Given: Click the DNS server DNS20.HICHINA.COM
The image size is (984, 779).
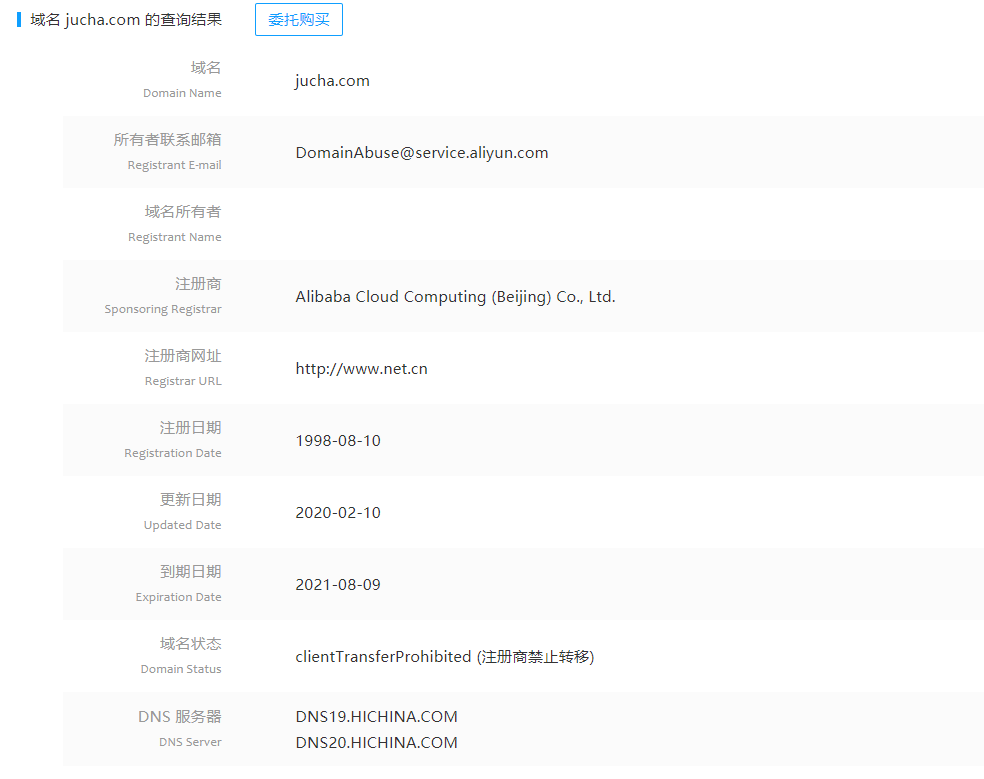Looking at the screenshot, I should (x=376, y=742).
